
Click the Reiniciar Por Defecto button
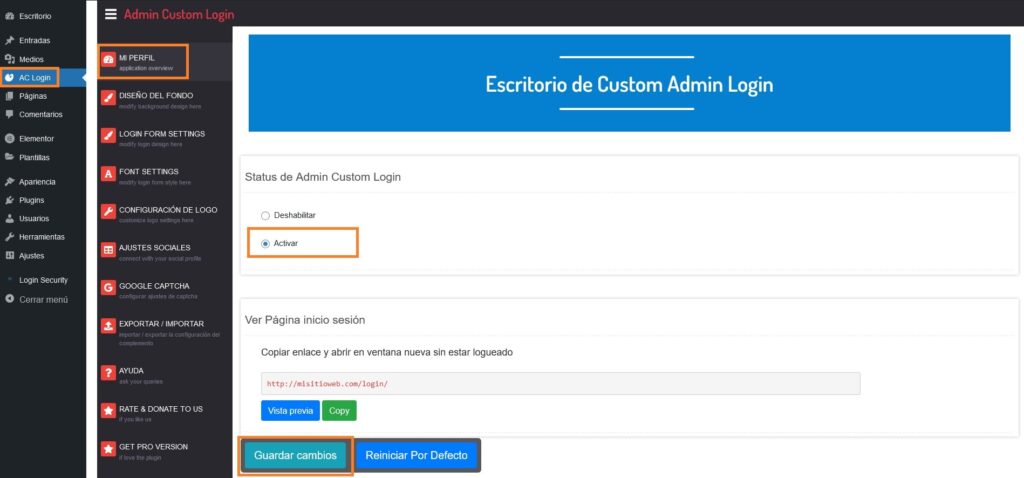(417, 455)
